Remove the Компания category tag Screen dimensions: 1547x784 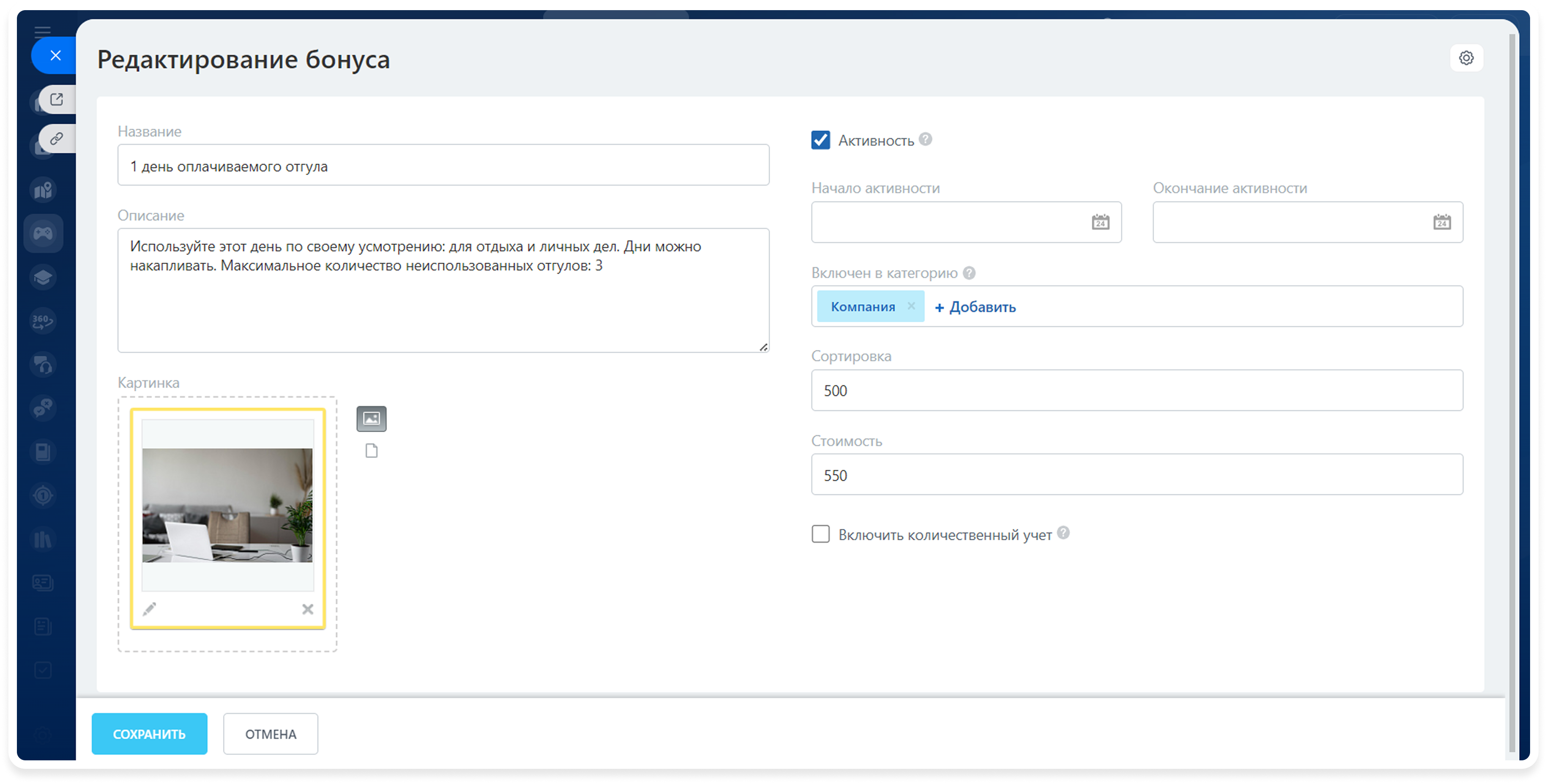click(x=911, y=306)
